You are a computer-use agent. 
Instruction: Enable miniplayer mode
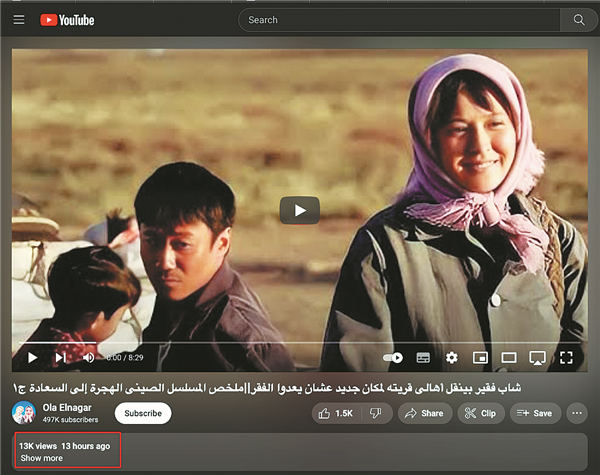point(480,357)
